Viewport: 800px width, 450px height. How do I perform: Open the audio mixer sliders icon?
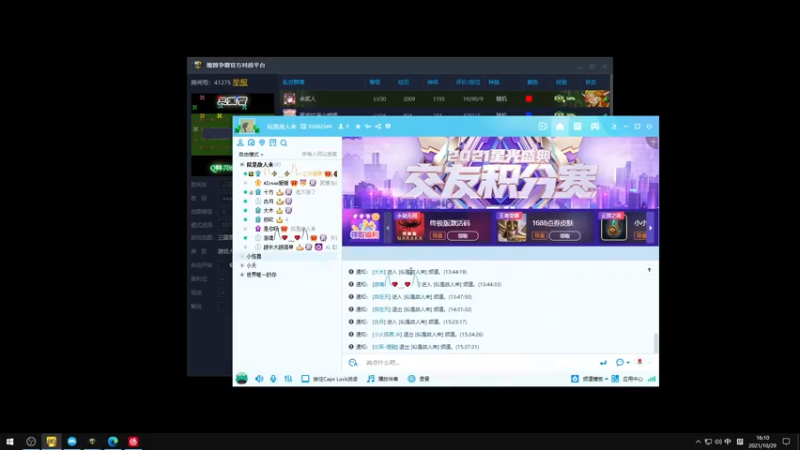pos(288,379)
